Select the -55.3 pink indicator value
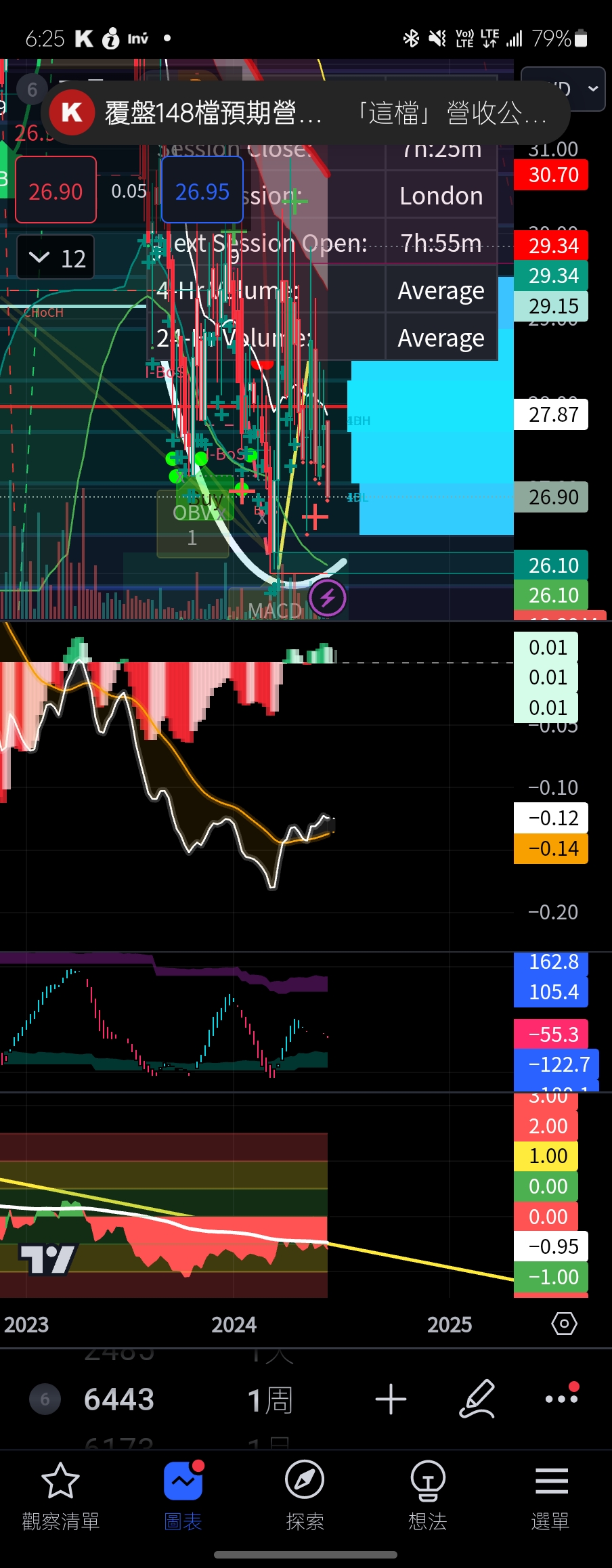612x1568 pixels. coord(551,1035)
